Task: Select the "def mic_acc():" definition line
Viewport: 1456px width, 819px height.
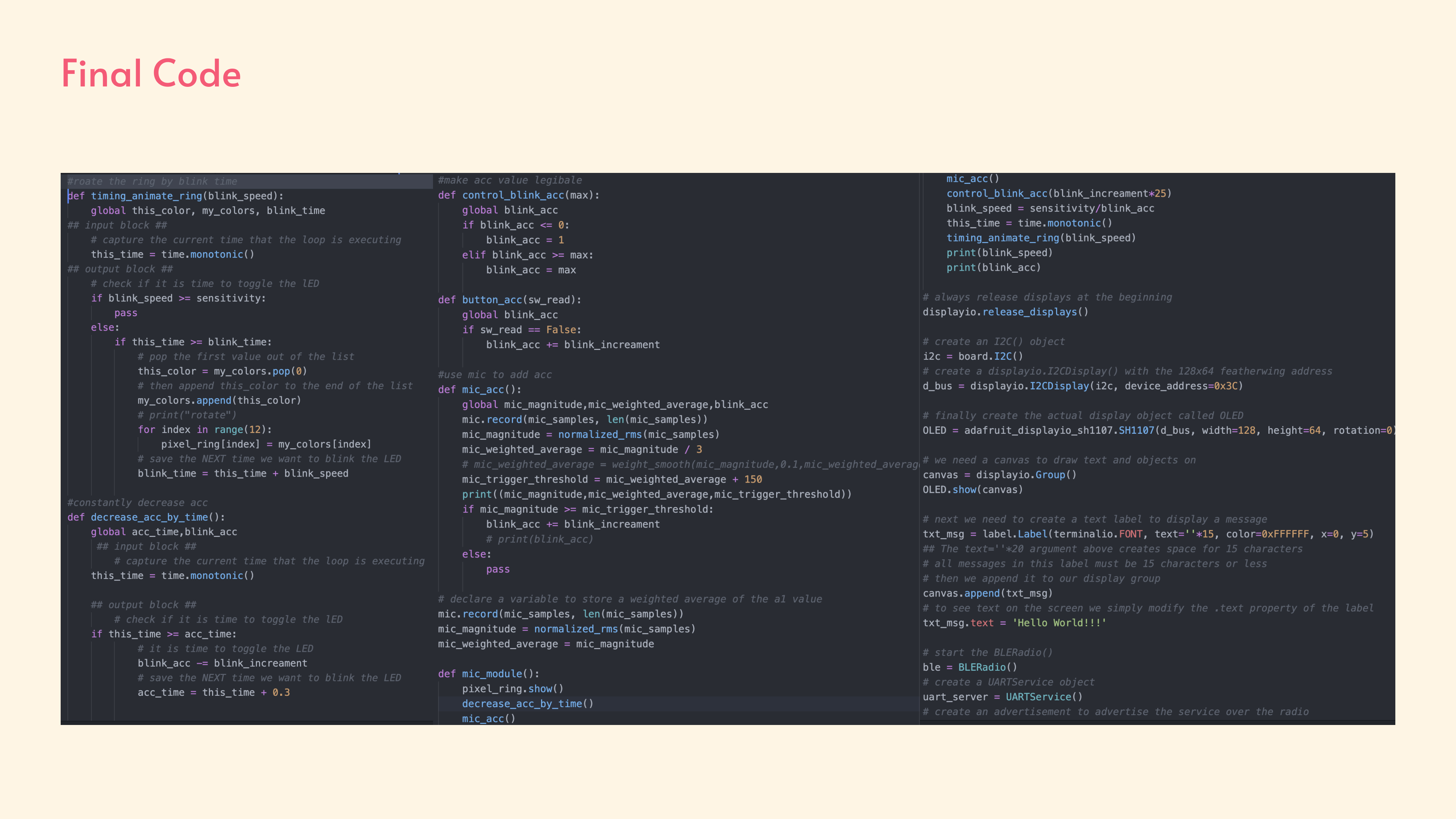Action: coord(479,389)
